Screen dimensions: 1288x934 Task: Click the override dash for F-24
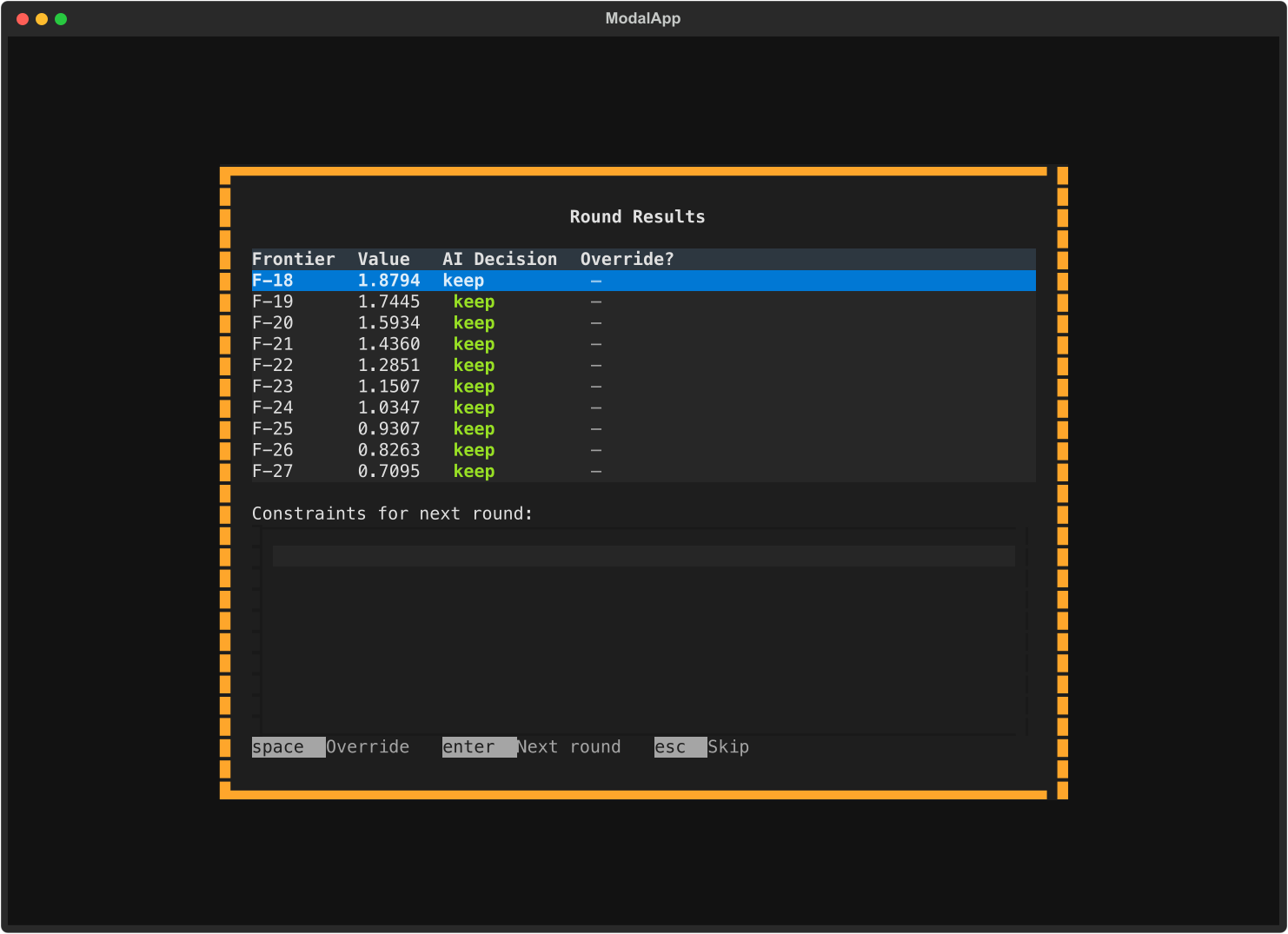click(x=596, y=407)
